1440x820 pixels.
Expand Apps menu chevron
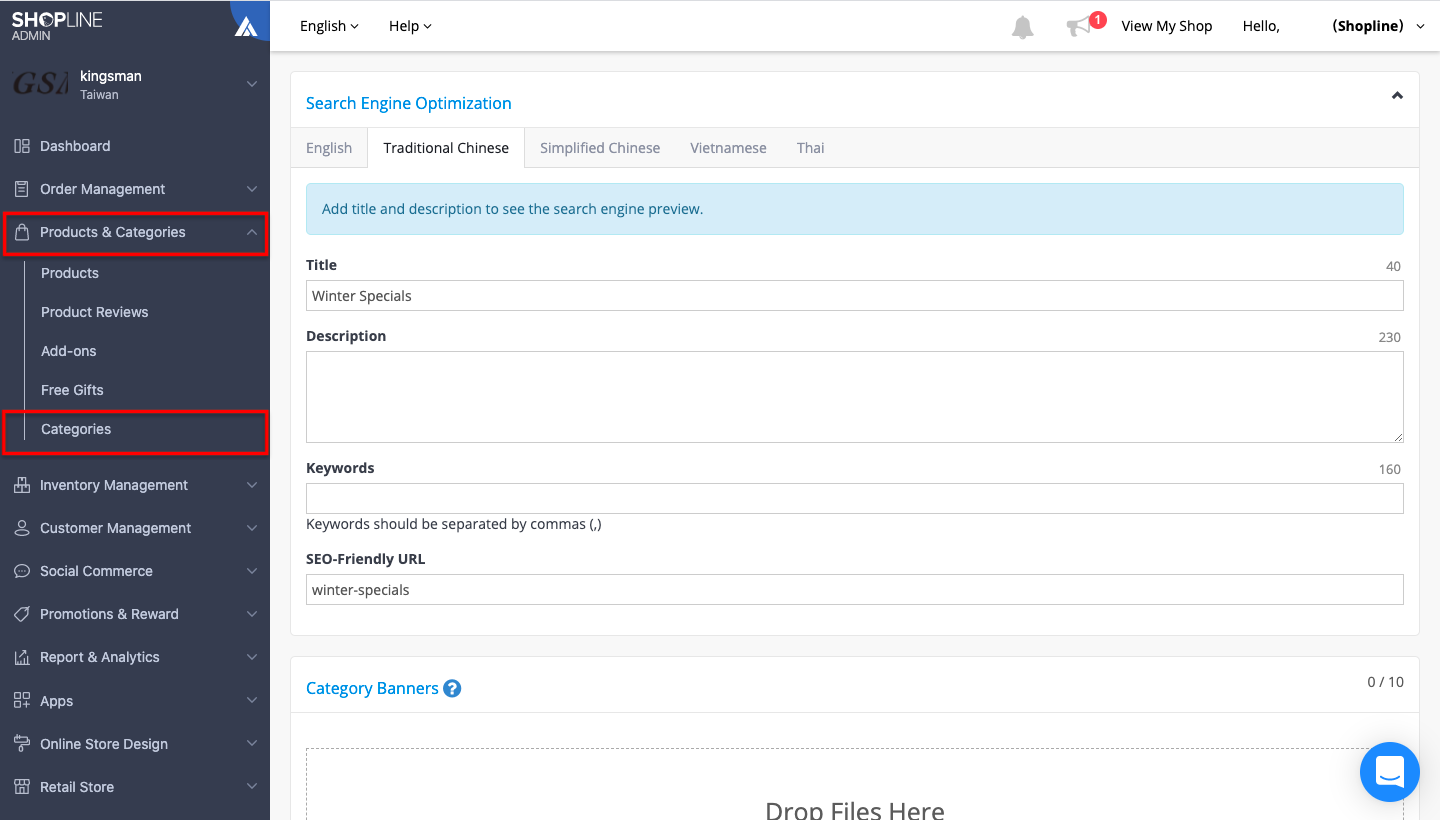(252, 701)
